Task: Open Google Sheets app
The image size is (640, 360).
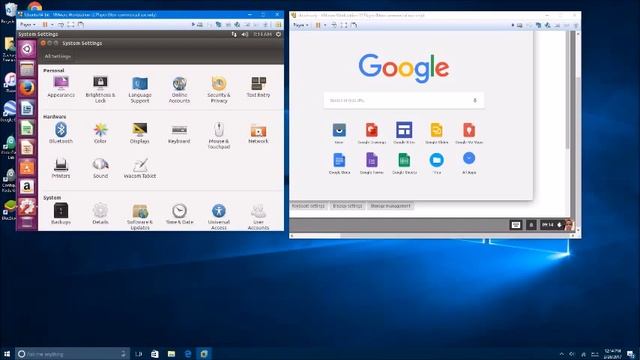Action: pyautogui.click(x=404, y=163)
